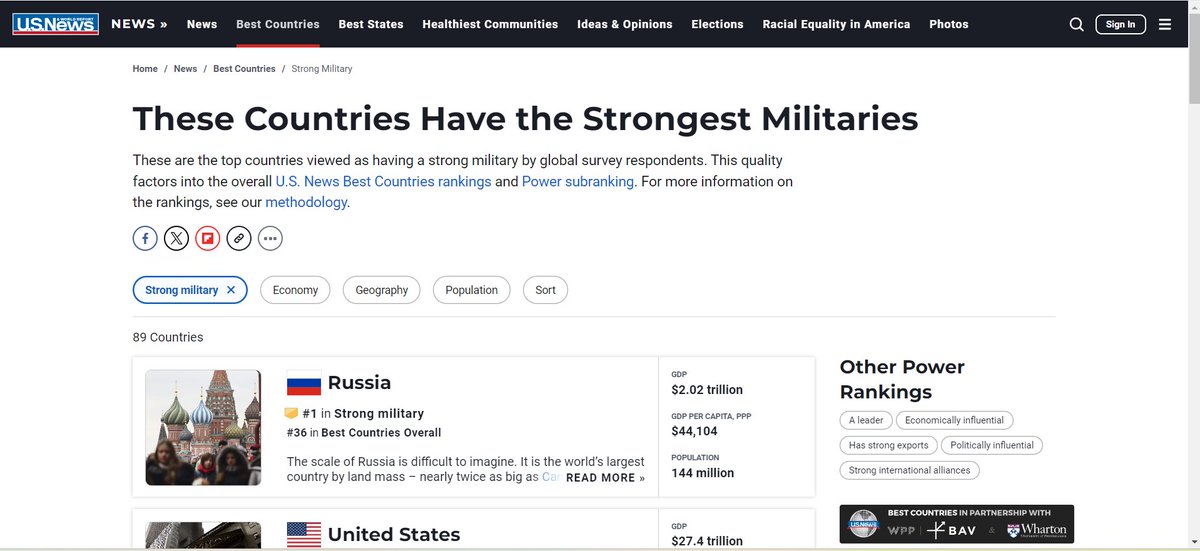Image resolution: width=1200 pixels, height=551 pixels.
Task: Remove the Strong military filter chip
Action: [x=231, y=290]
